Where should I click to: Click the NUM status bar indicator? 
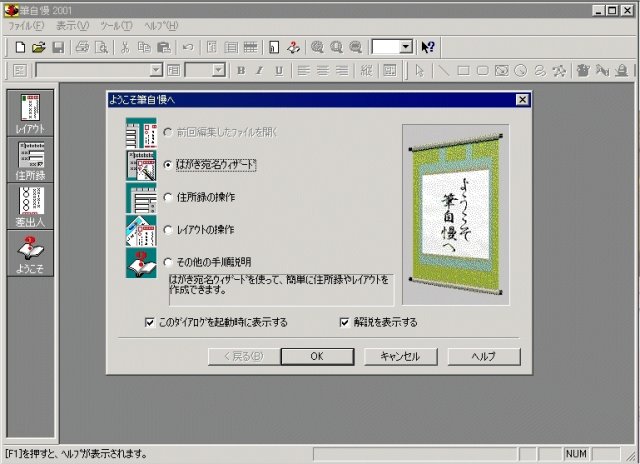576,453
